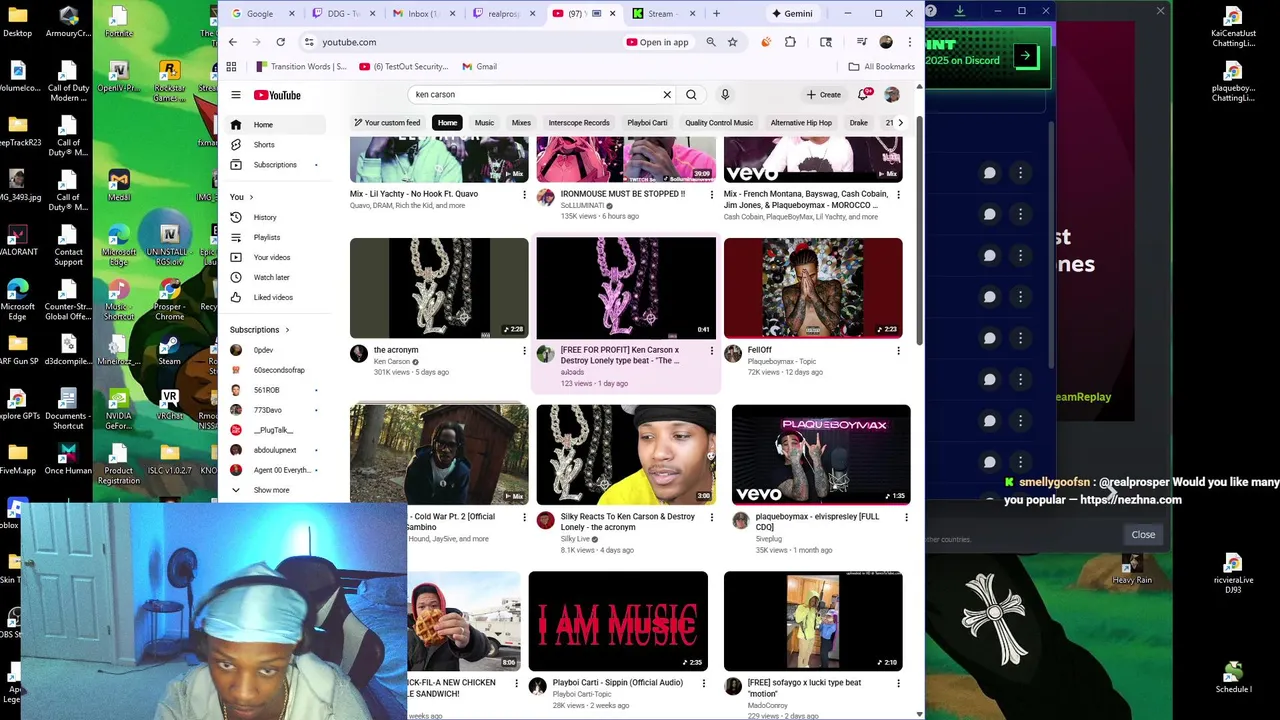The height and width of the screenshot is (720, 1280).
Task: Open options for Silky Reacts video
Action: (711, 518)
